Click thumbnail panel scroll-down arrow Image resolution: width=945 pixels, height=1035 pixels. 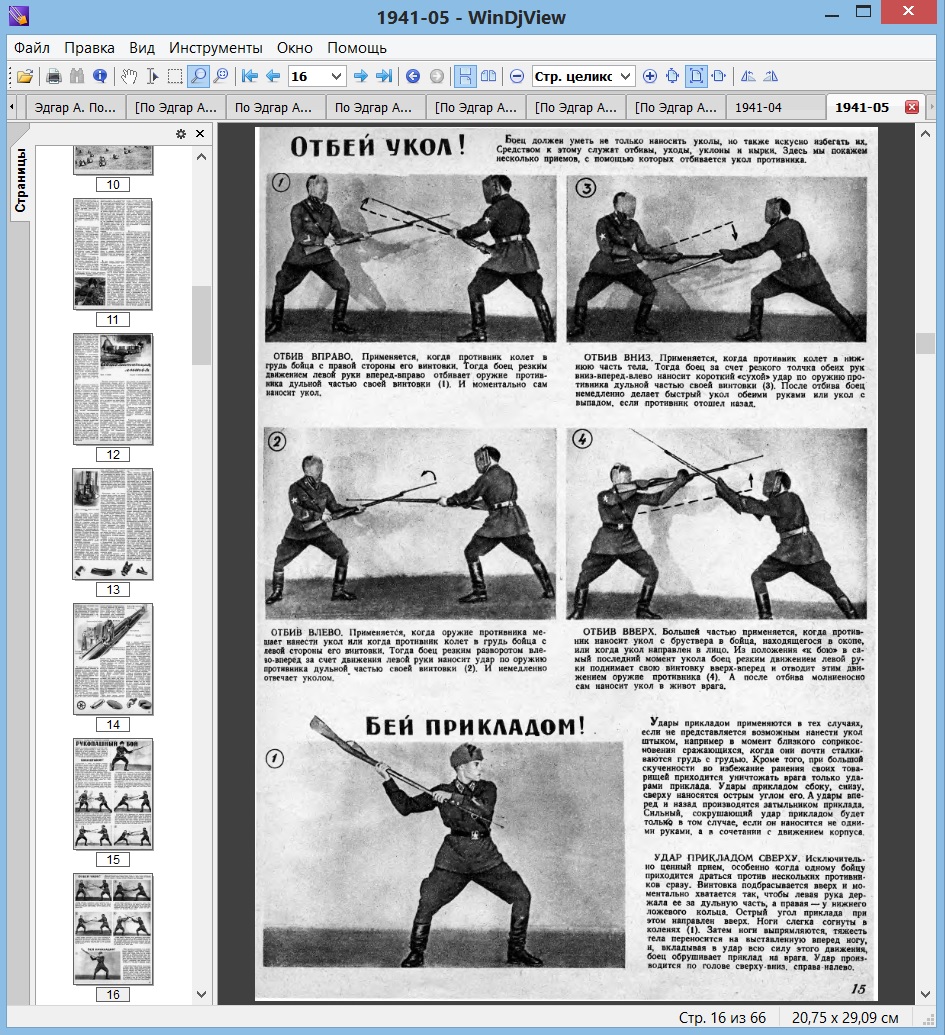pos(202,994)
